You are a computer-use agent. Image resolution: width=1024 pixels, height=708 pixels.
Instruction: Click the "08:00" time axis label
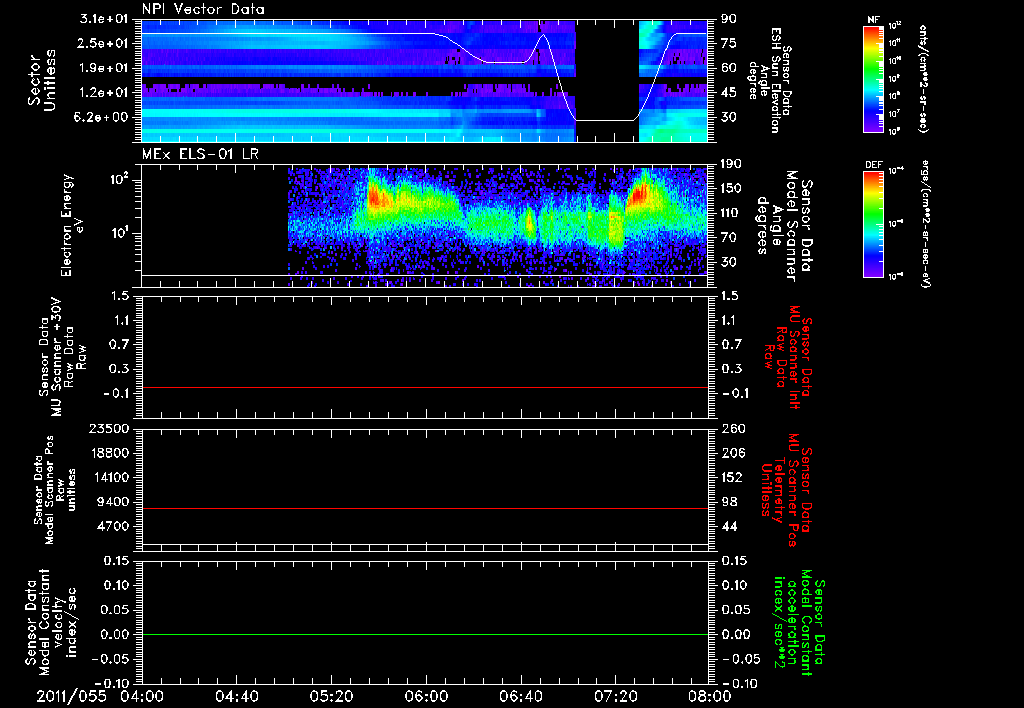click(x=710, y=696)
